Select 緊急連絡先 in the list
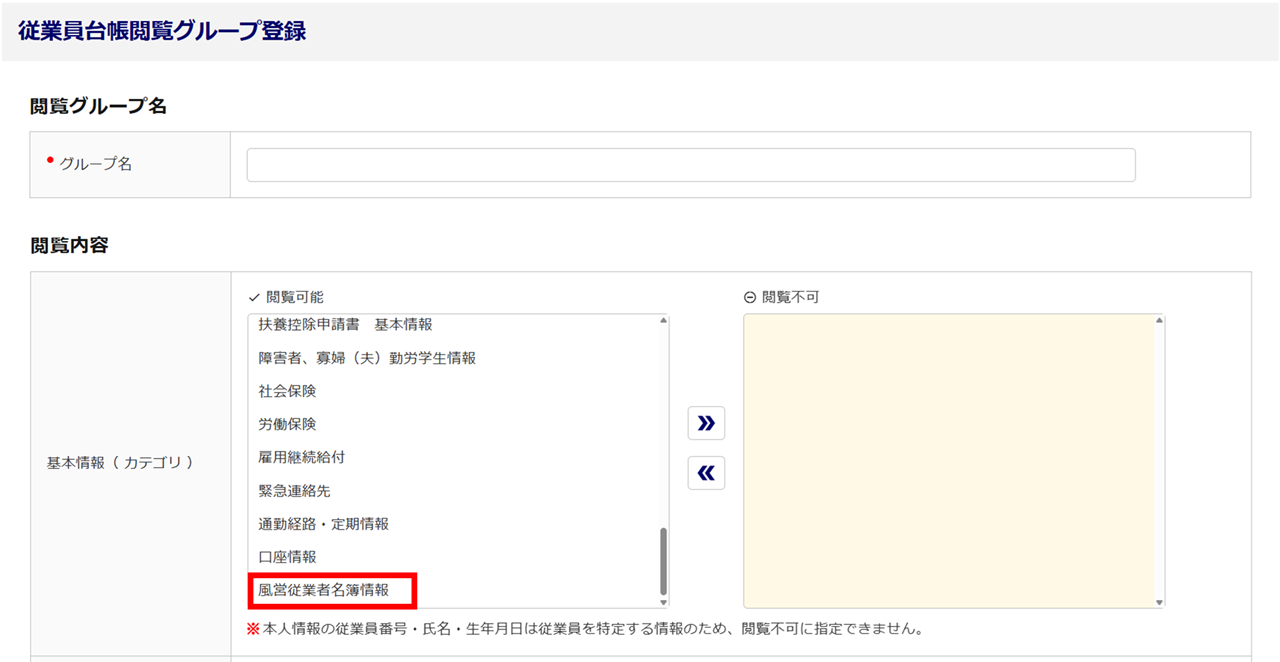Viewport: 1280px width, 662px height. pyautogui.click(x=294, y=491)
